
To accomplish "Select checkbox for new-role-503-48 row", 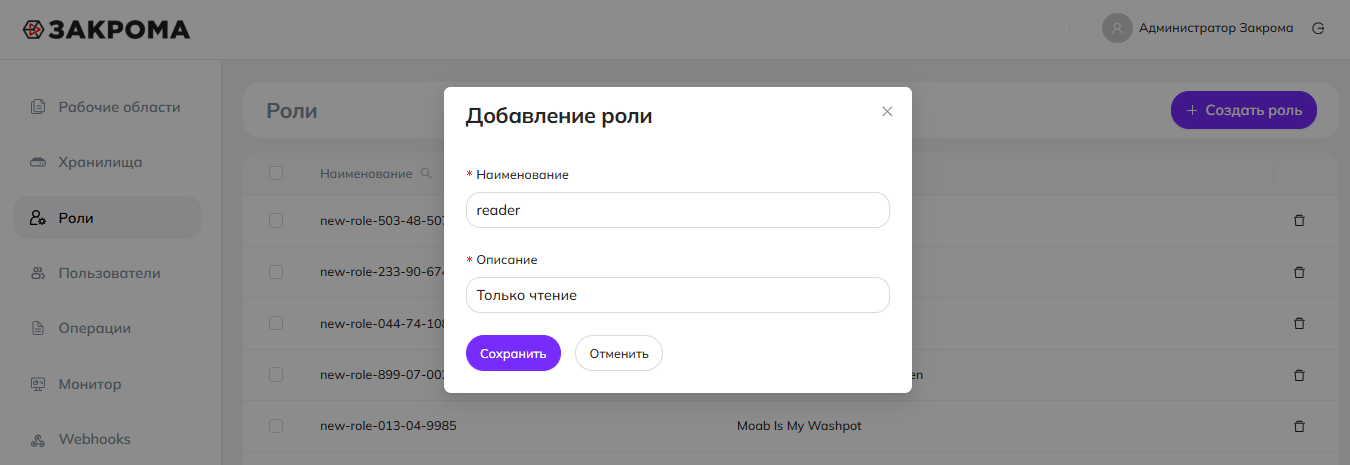I will pos(276,220).
